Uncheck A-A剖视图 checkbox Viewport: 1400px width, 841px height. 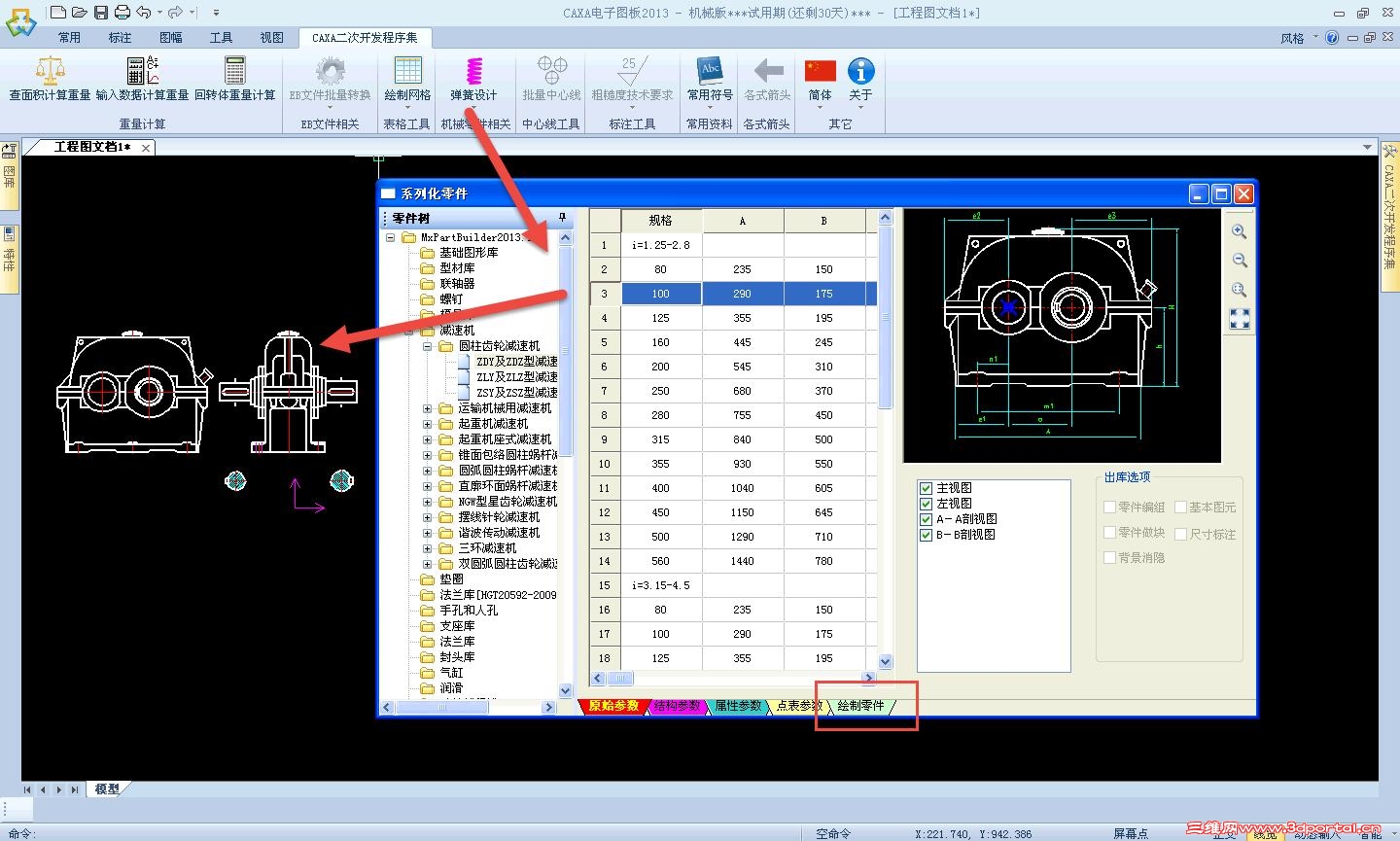pyautogui.click(x=926, y=519)
